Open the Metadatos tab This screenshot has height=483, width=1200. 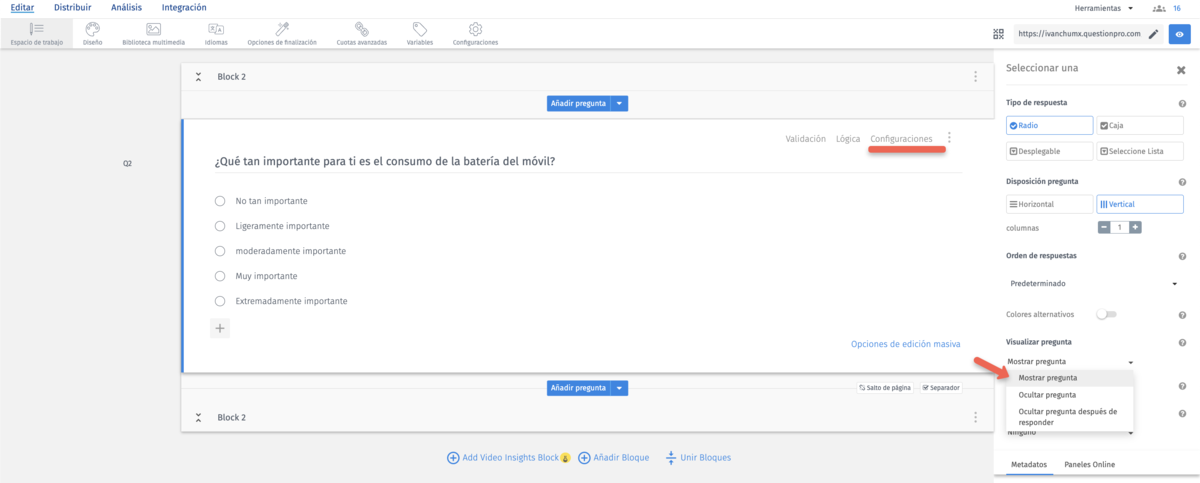1029,465
